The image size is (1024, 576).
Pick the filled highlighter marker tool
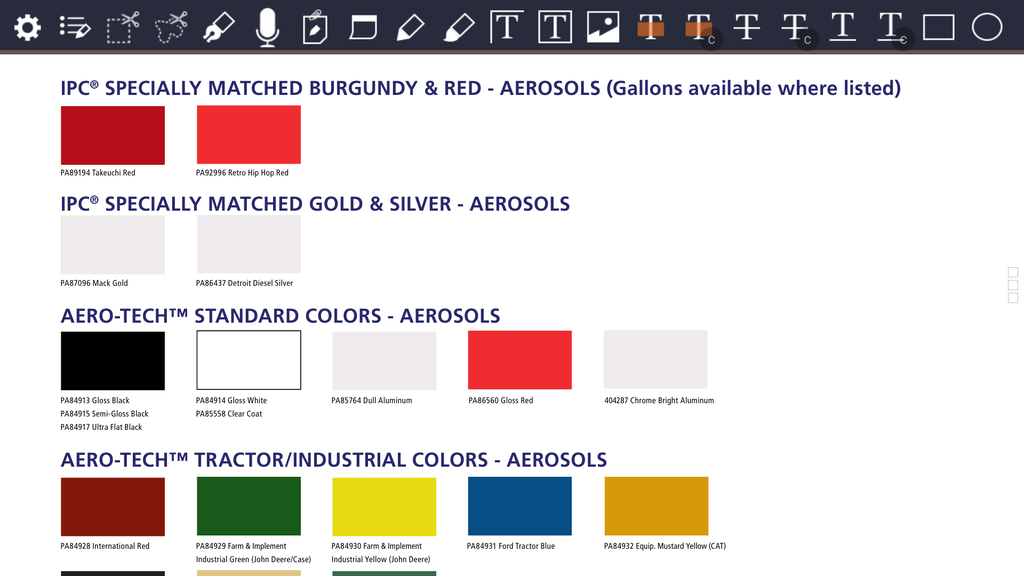coord(459,27)
